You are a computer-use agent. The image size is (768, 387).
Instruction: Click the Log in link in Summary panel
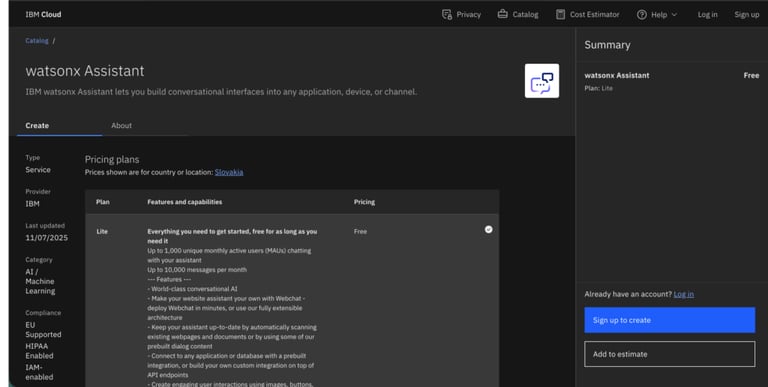click(x=683, y=294)
